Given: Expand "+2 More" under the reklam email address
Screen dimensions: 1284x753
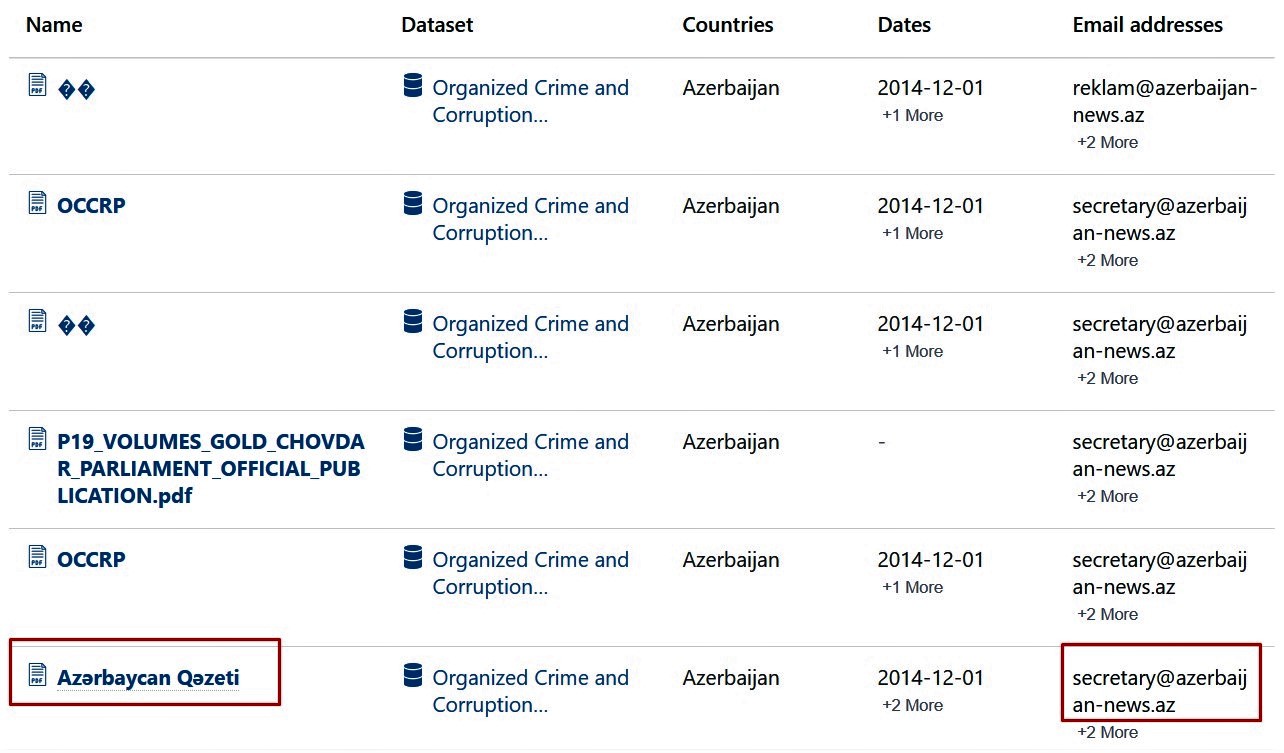Looking at the screenshot, I should pos(1107,142).
